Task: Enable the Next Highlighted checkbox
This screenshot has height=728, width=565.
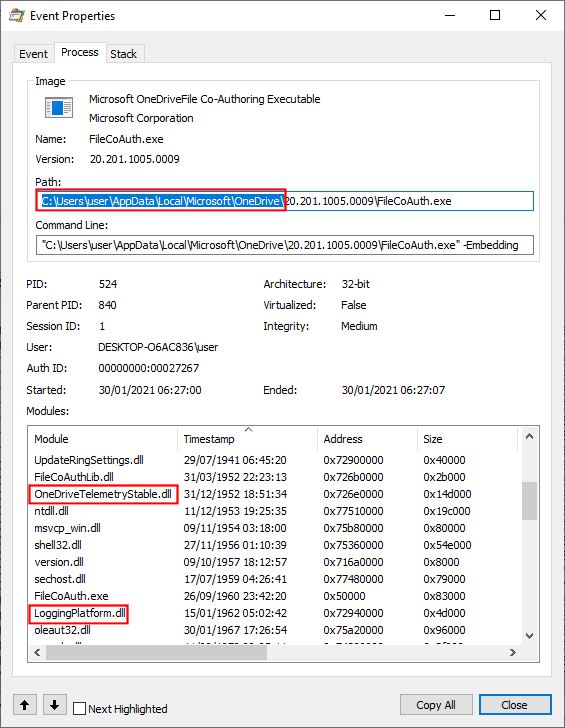Action: [x=80, y=708]
